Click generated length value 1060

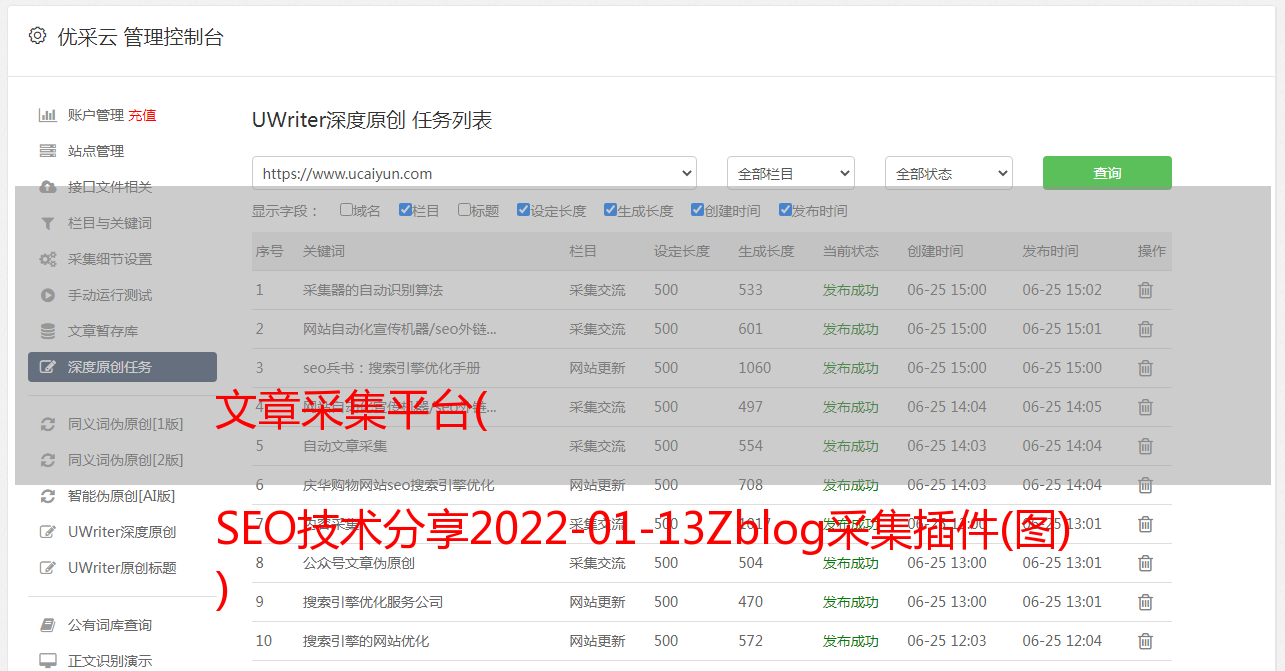pyautogui.click(x=755, y=368)
